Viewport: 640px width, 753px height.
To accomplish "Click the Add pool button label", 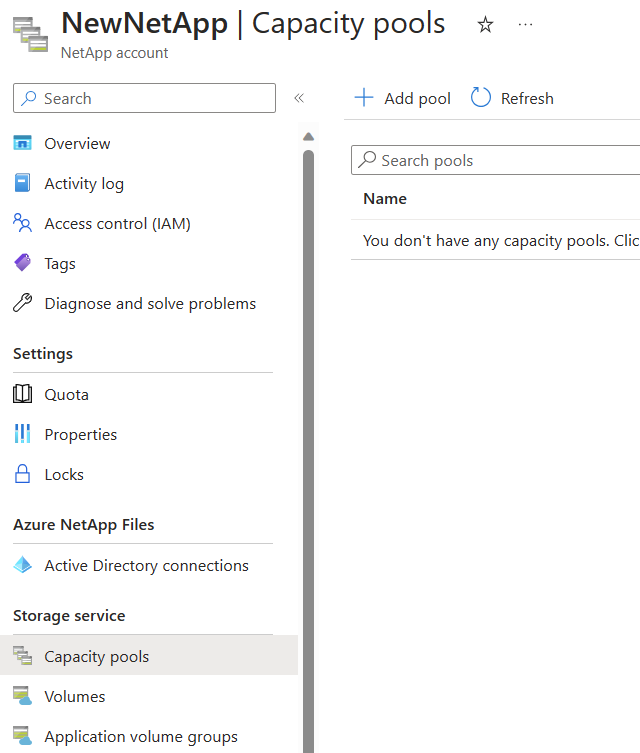I will click(x=417, y=98).
